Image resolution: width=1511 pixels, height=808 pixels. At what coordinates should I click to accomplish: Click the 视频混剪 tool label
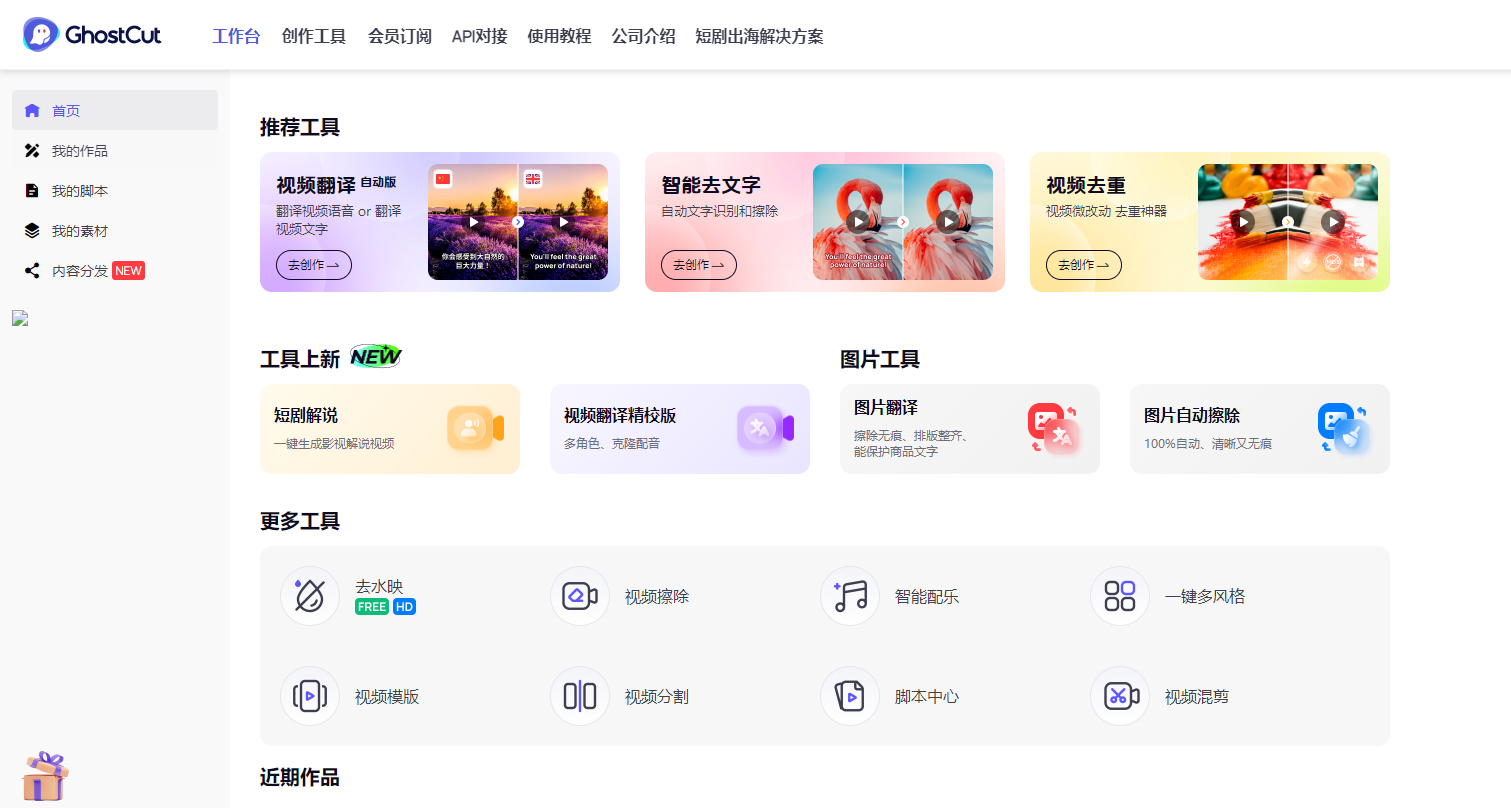1197,697
